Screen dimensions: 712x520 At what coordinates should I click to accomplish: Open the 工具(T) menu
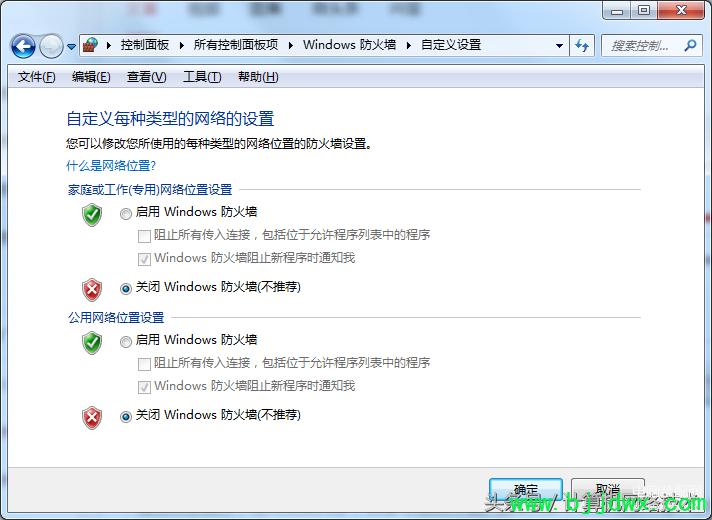(x=202, y=77)
